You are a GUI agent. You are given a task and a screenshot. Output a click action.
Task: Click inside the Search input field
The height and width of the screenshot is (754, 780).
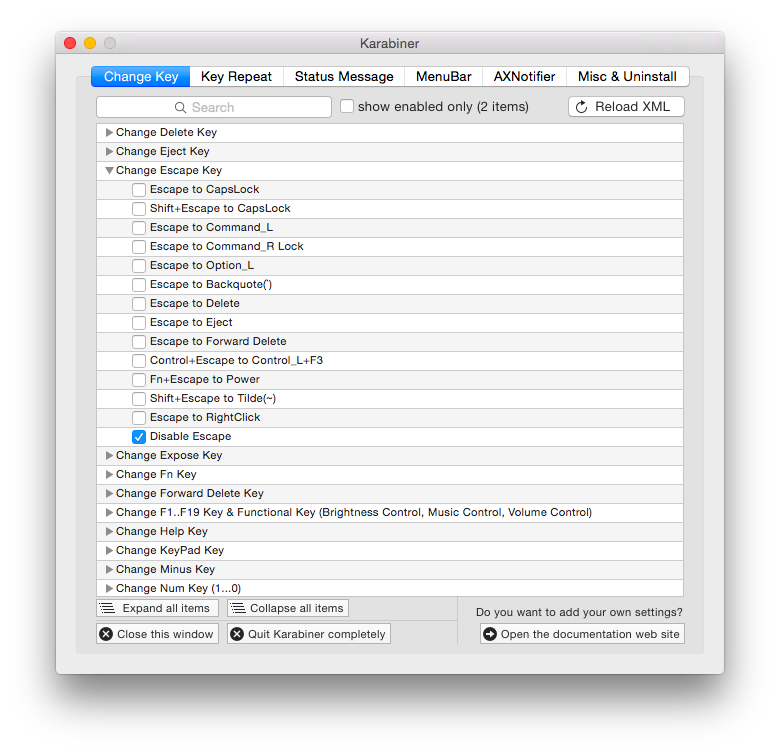214,107
